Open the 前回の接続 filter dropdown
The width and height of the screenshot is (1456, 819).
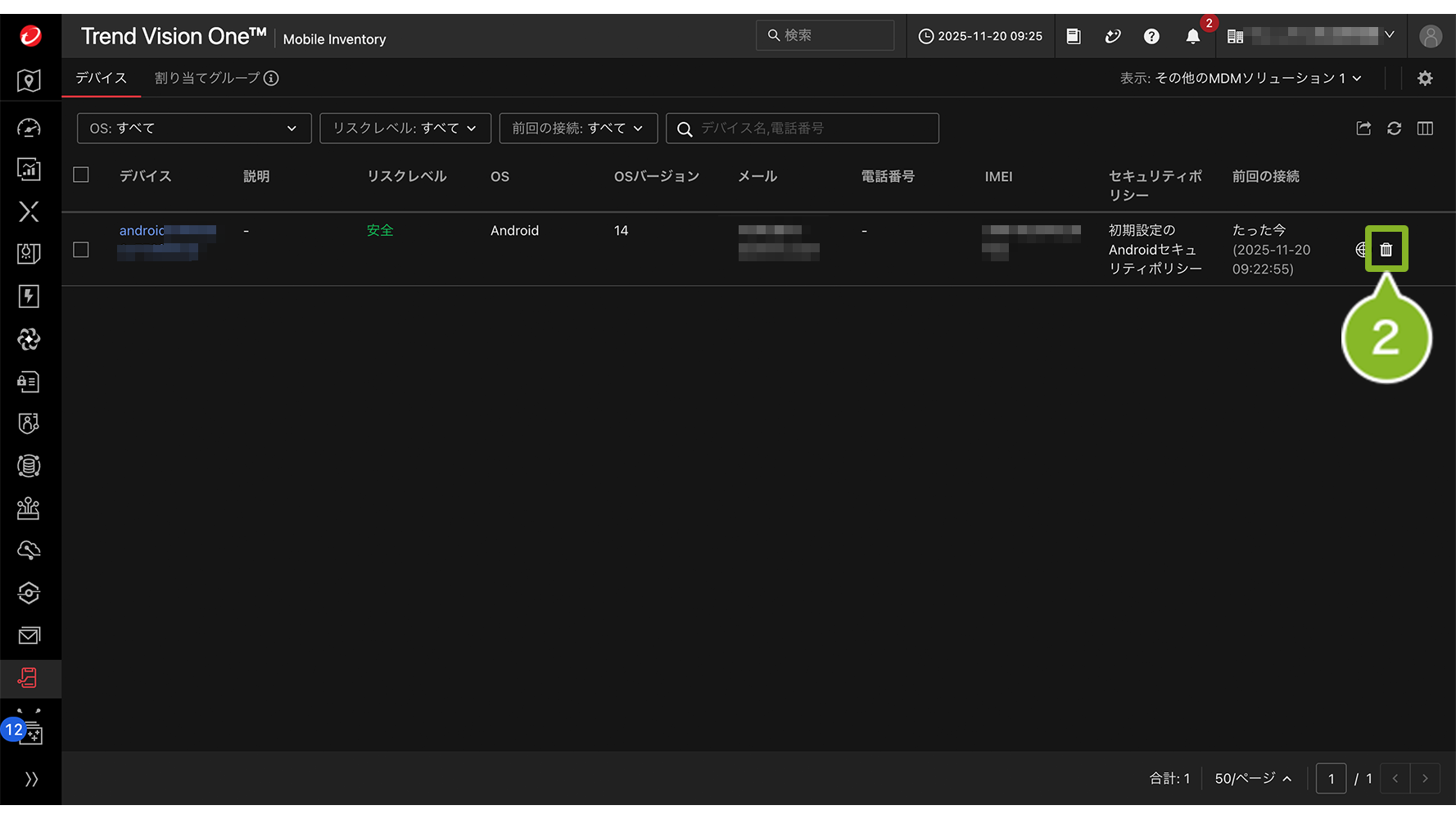[578, 129]
